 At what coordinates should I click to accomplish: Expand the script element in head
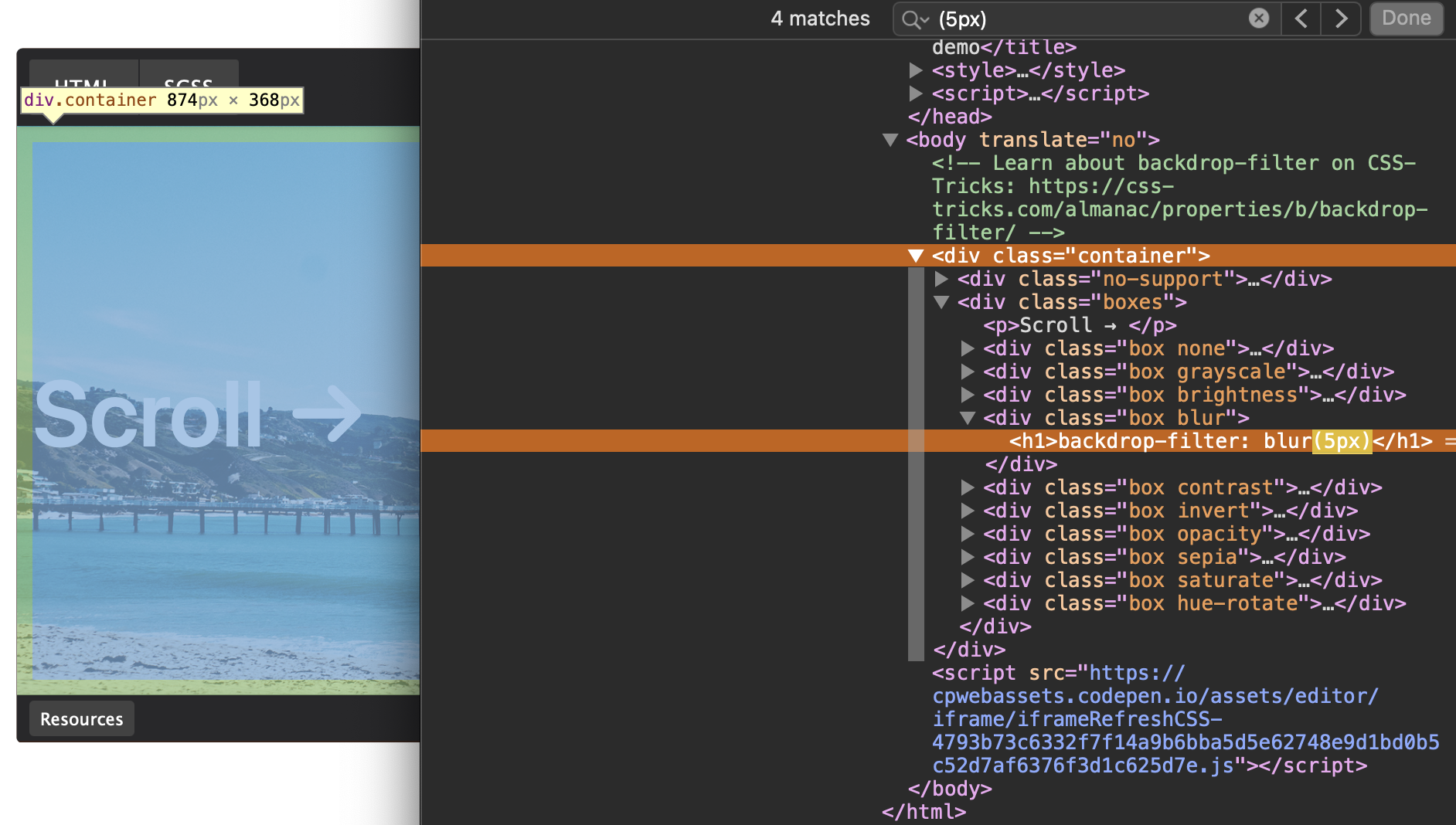coord(916,93)
